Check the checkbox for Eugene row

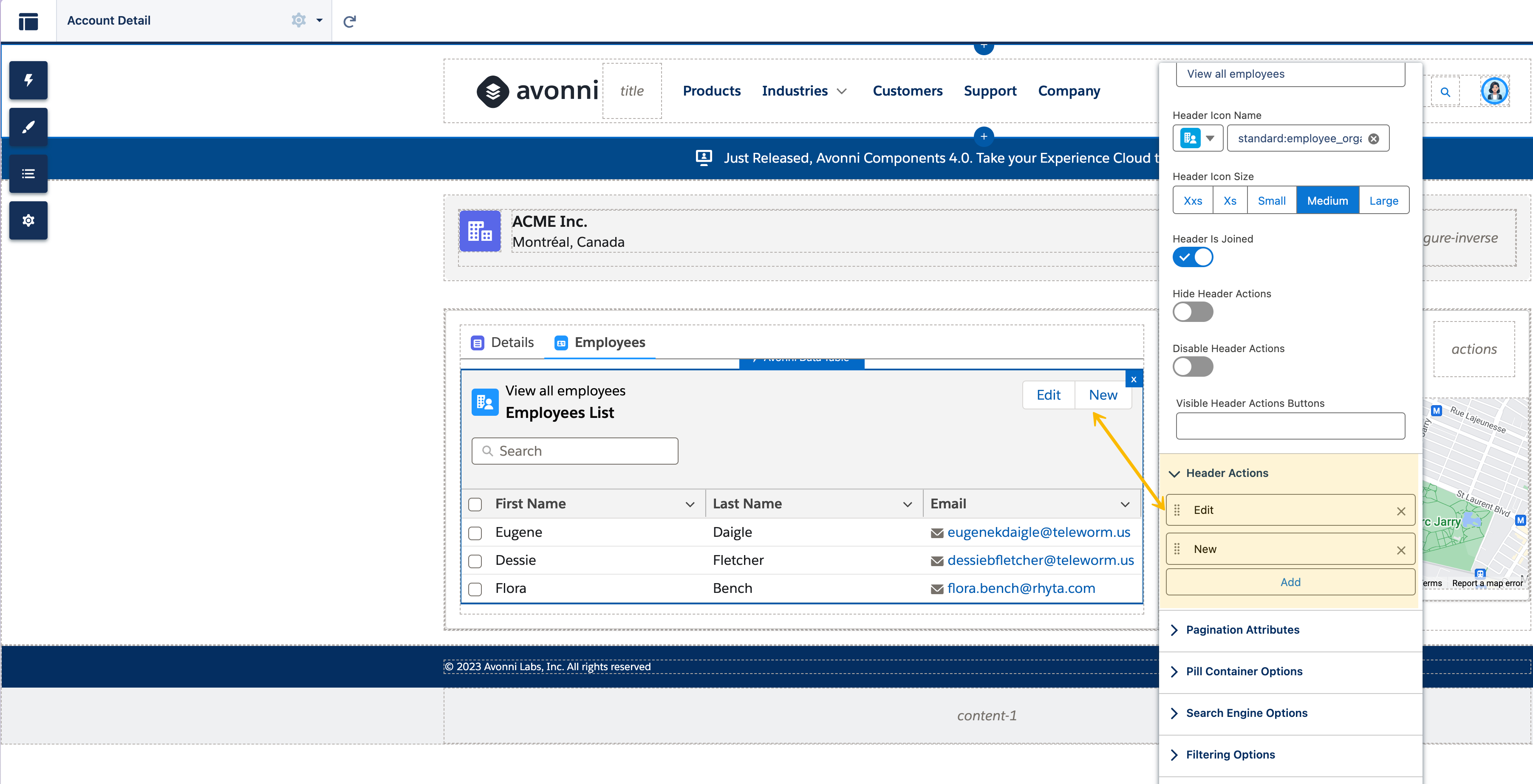(x=475, y=533)
